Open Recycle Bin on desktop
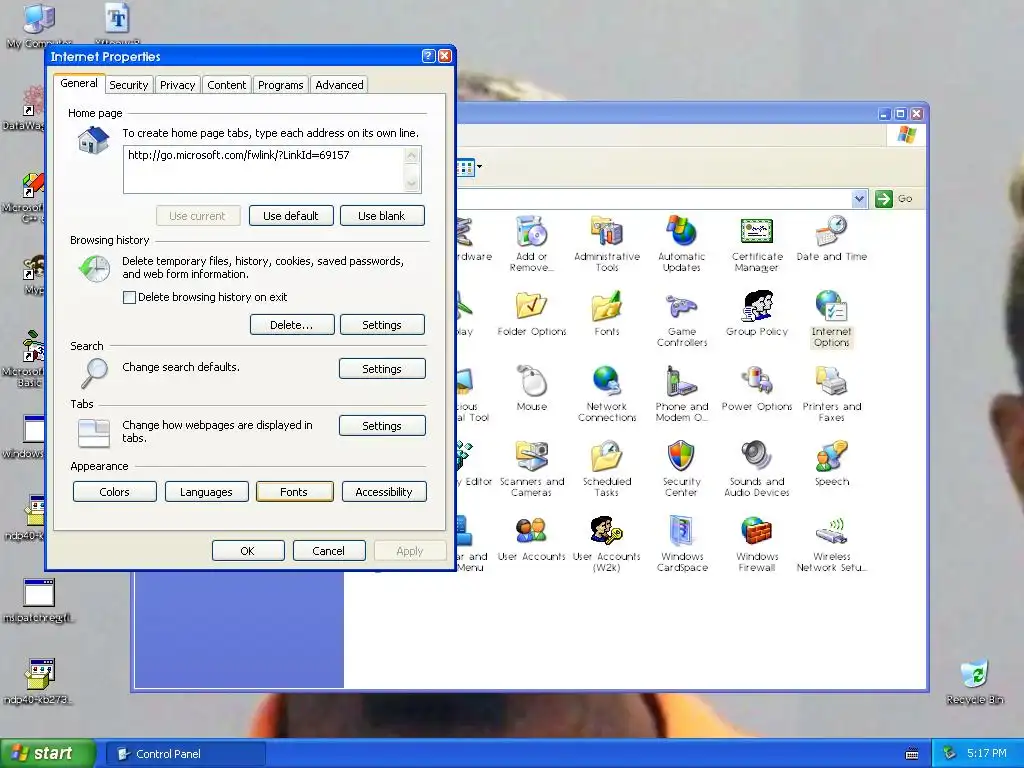Image resolution: width=1024 pixels, height=768 pixels. (974, 682)
